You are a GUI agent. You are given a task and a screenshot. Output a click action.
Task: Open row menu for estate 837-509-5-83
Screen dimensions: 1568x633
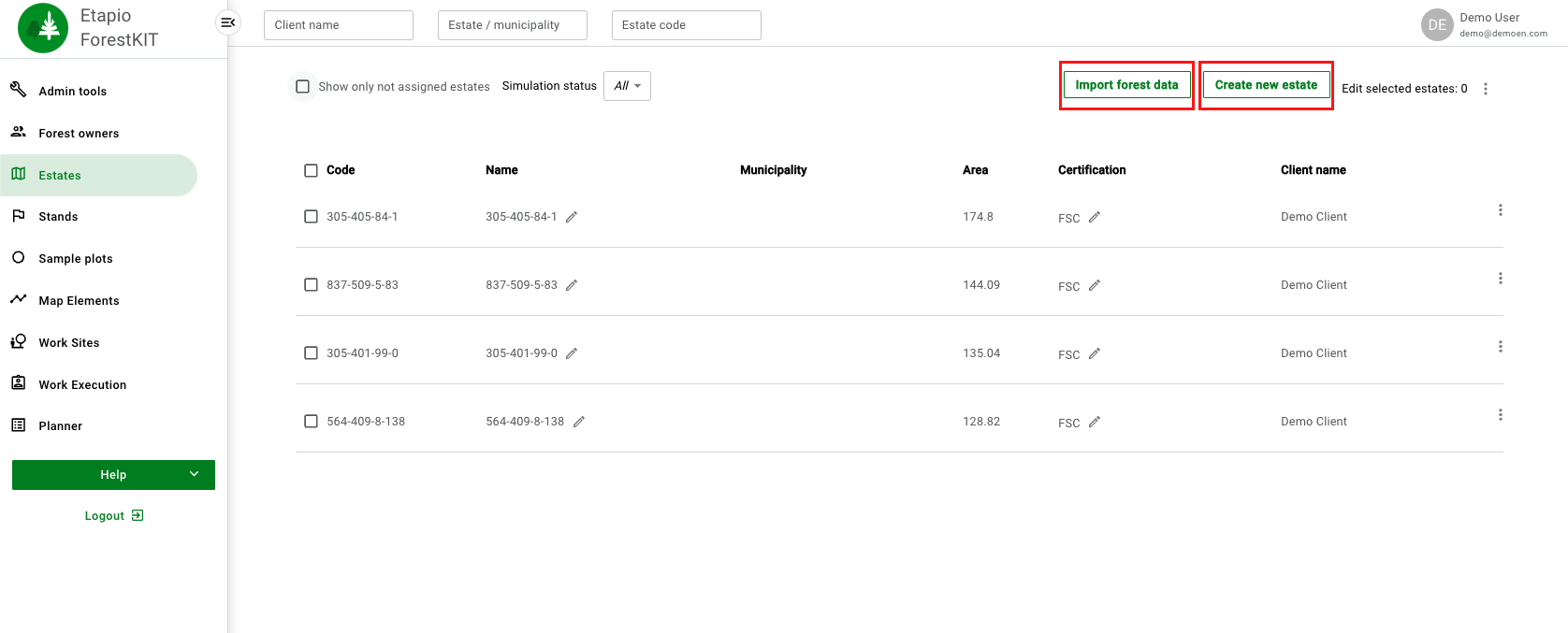pos(1501,279)
